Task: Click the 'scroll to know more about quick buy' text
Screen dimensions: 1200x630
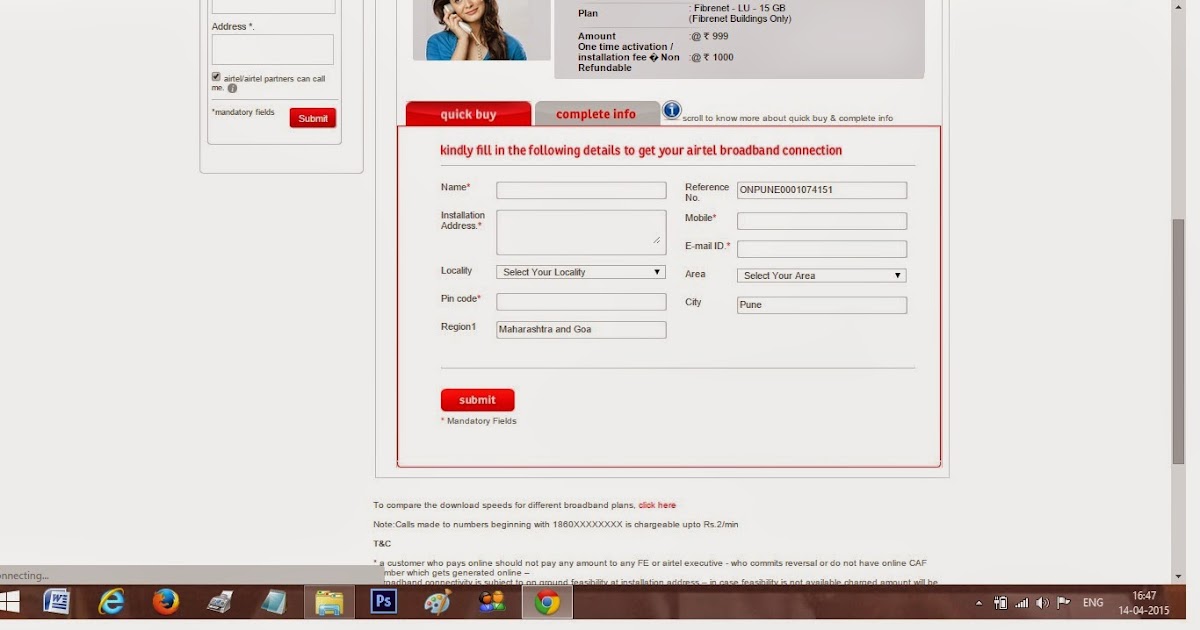Action: pos(788,118)
